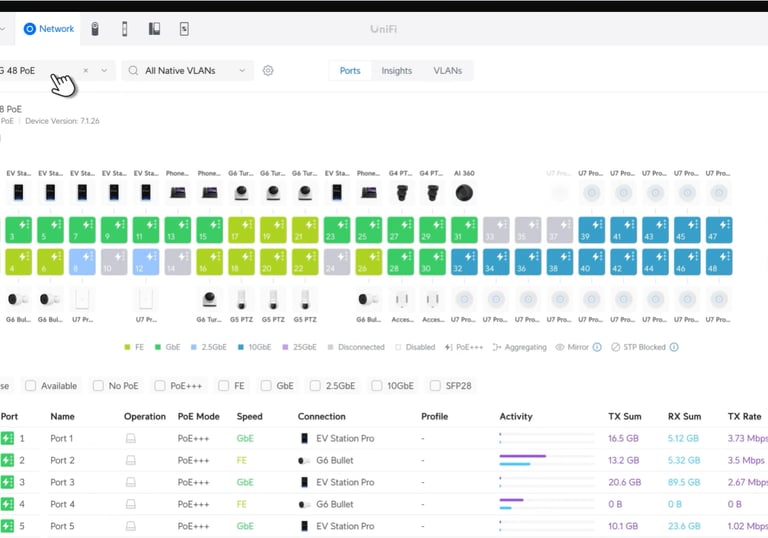Screen dimensions: 768x538
Task: Switch to the VLANs tab
Action: (x=447, y=71)
